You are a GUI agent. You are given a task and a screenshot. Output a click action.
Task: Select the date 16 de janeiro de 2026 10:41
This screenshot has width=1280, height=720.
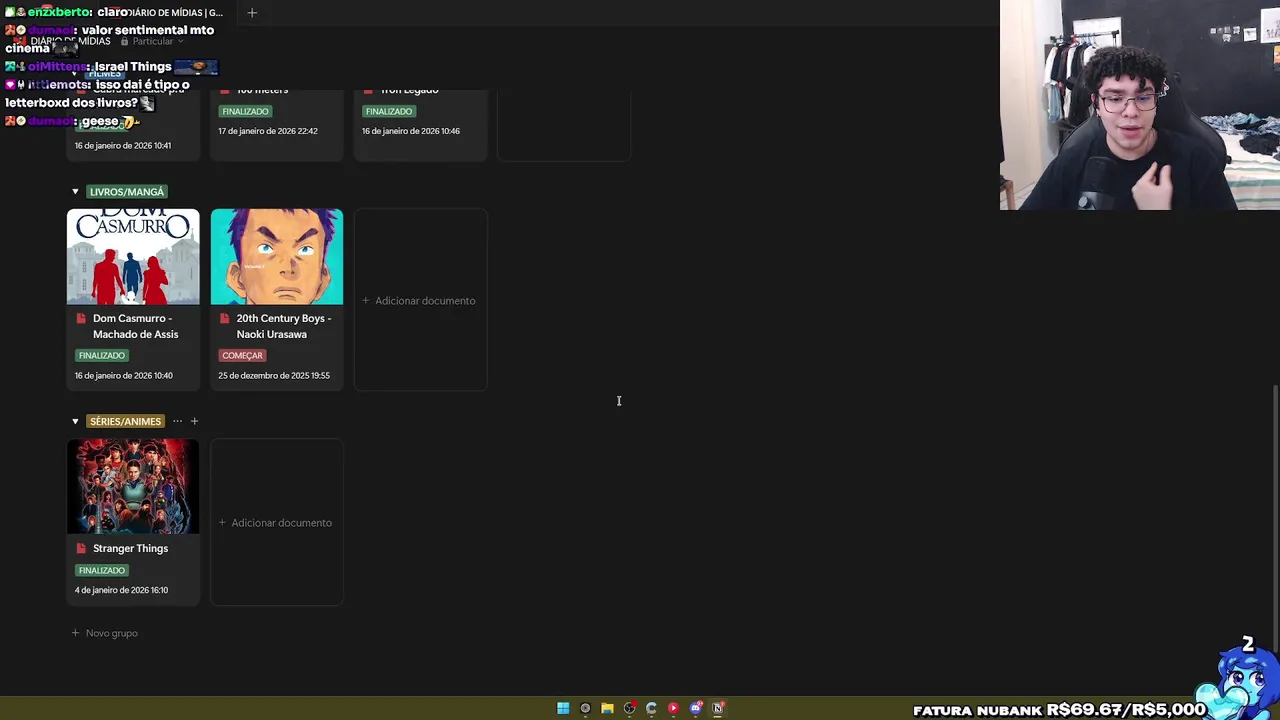point(123,145)
